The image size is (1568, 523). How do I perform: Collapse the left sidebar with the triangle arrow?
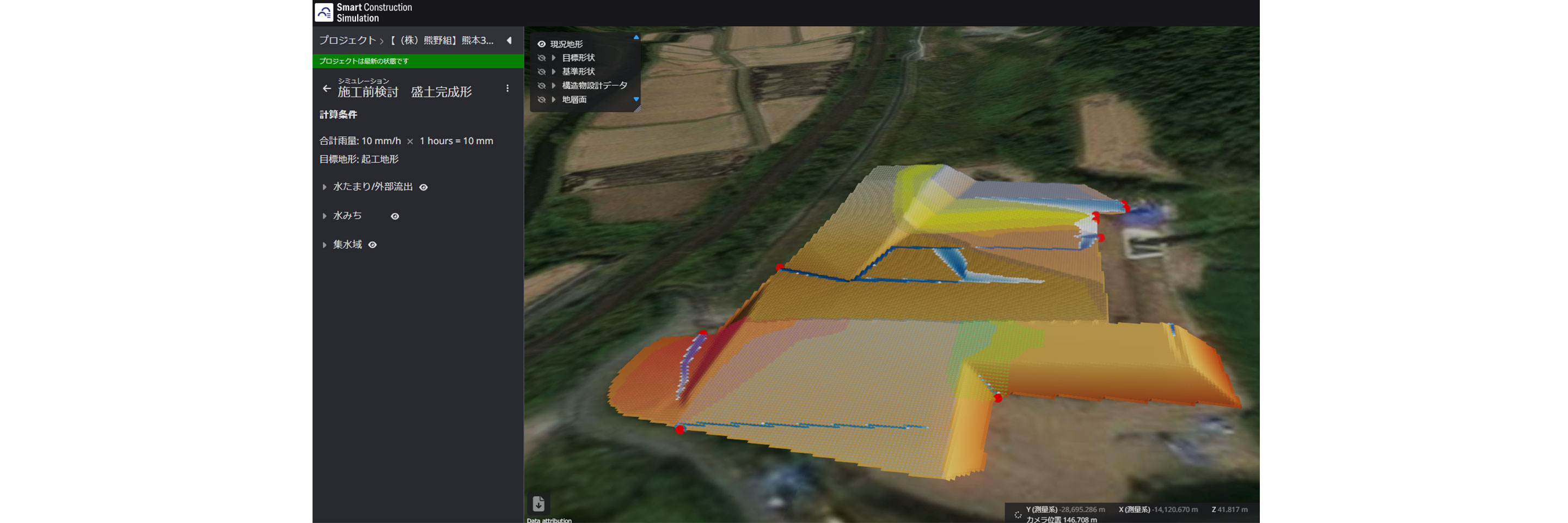509,41
